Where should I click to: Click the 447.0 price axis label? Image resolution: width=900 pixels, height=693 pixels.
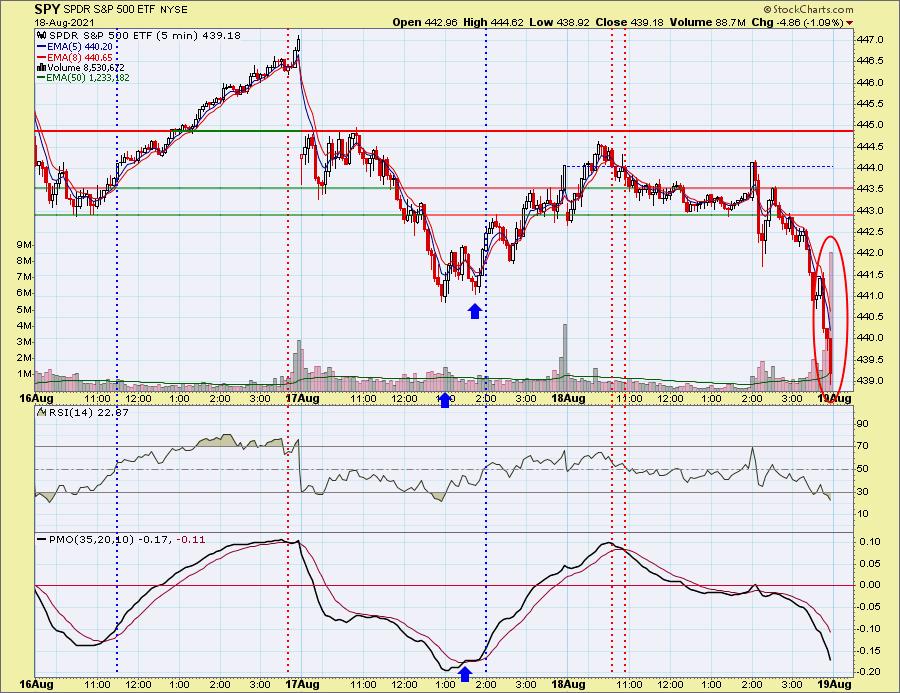click(x=871, y=40)
